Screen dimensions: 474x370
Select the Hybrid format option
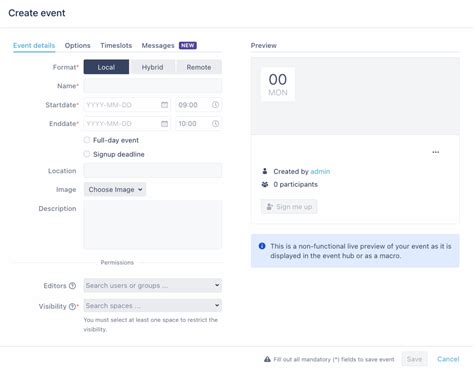point(152,67)
